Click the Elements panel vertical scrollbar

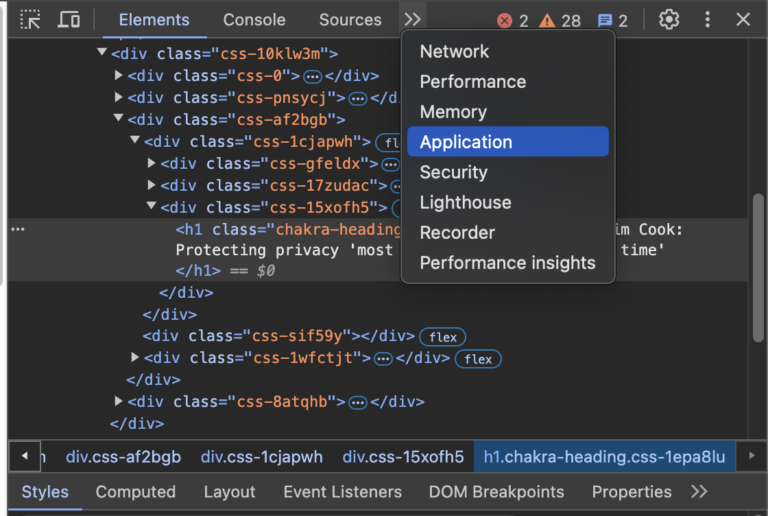758,268
